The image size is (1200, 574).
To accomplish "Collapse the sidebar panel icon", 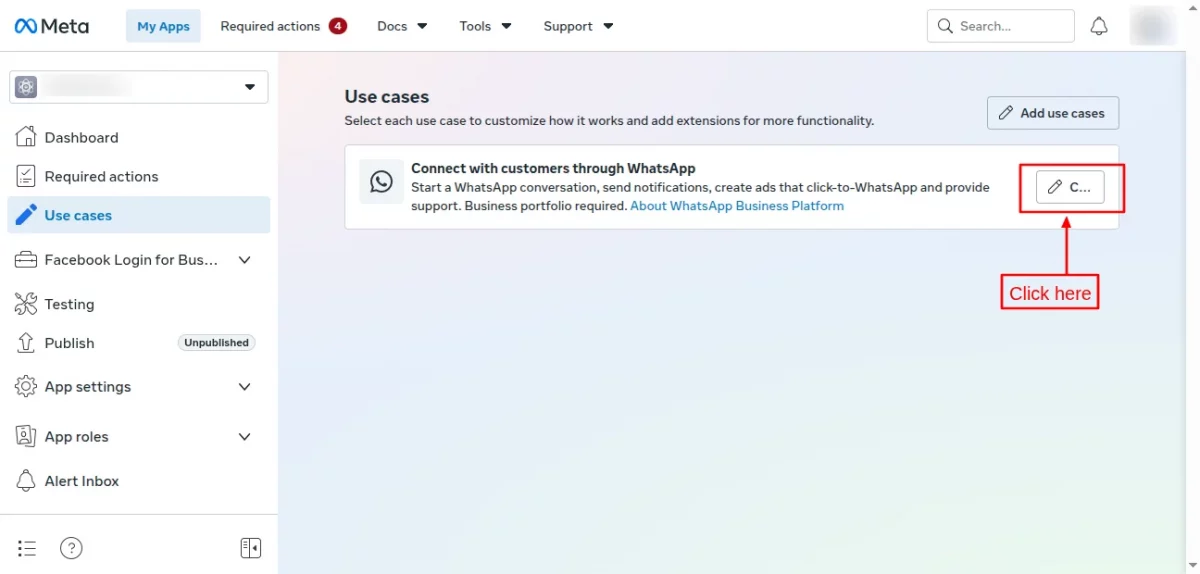I will coord(251,548).
